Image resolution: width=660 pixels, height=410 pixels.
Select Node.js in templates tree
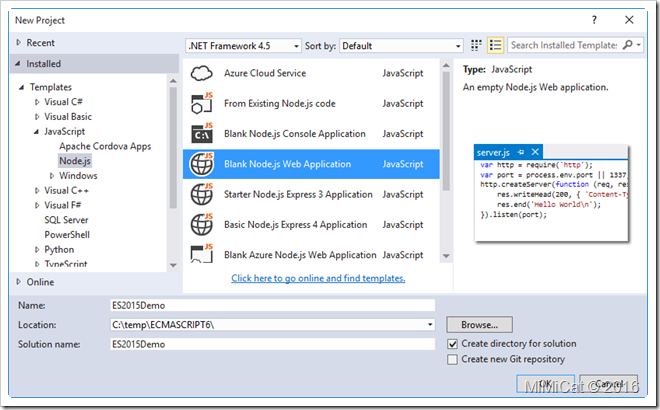[x=75, y=161]
